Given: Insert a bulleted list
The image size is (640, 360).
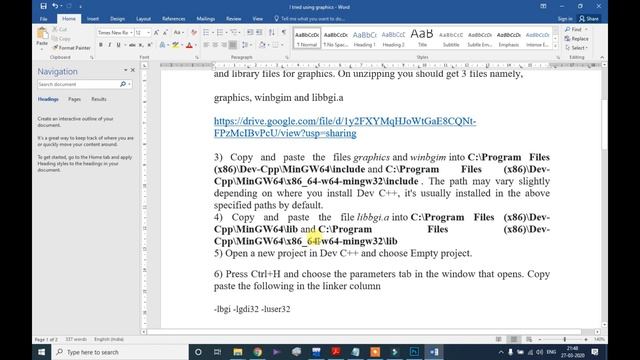Looking at the screenshot, I should click(x=206, y=32).
